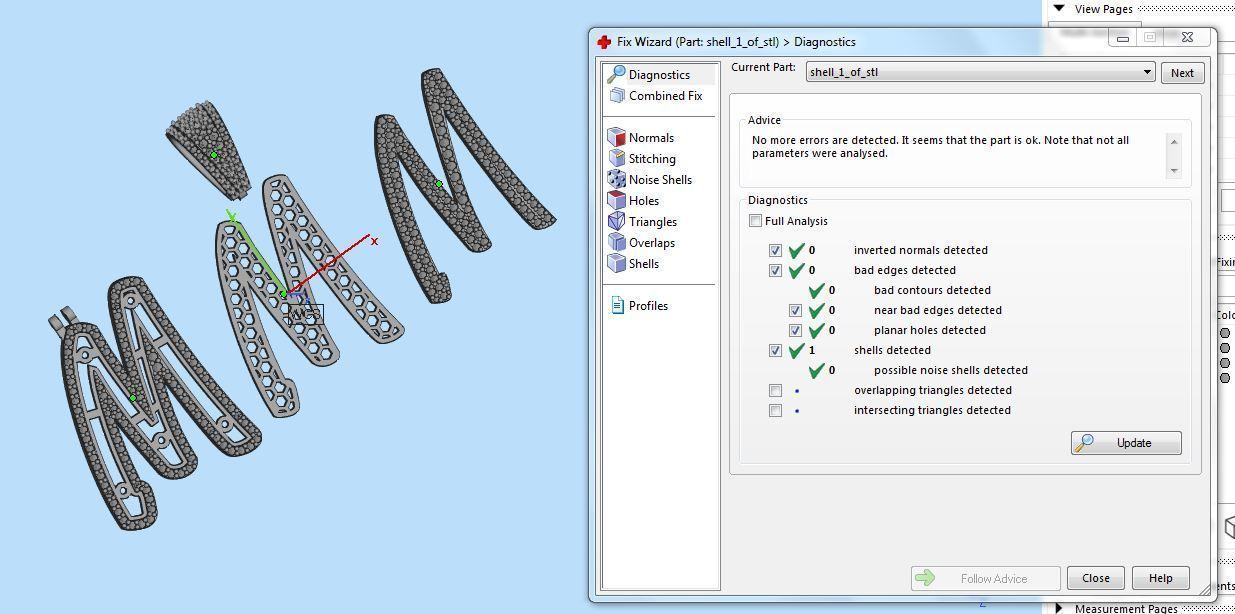Click the Follow Advice button

click(x=985, y=578)
